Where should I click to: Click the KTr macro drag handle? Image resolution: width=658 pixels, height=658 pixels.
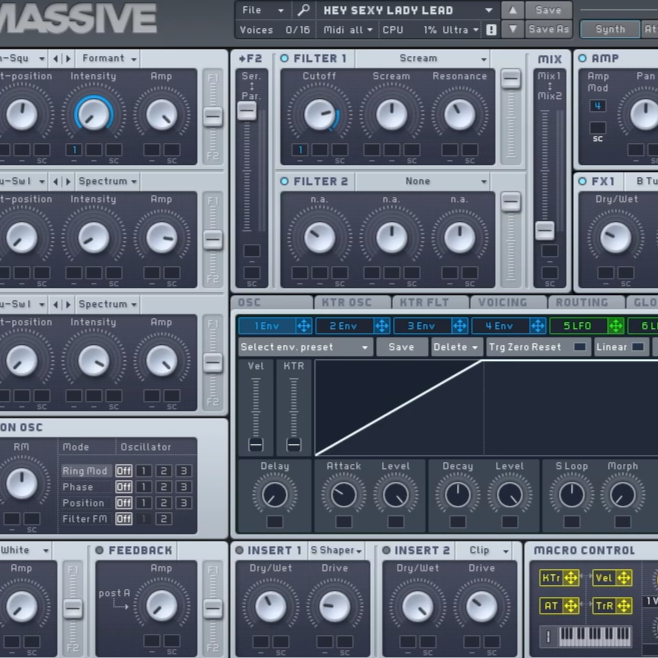pos(571,578)
